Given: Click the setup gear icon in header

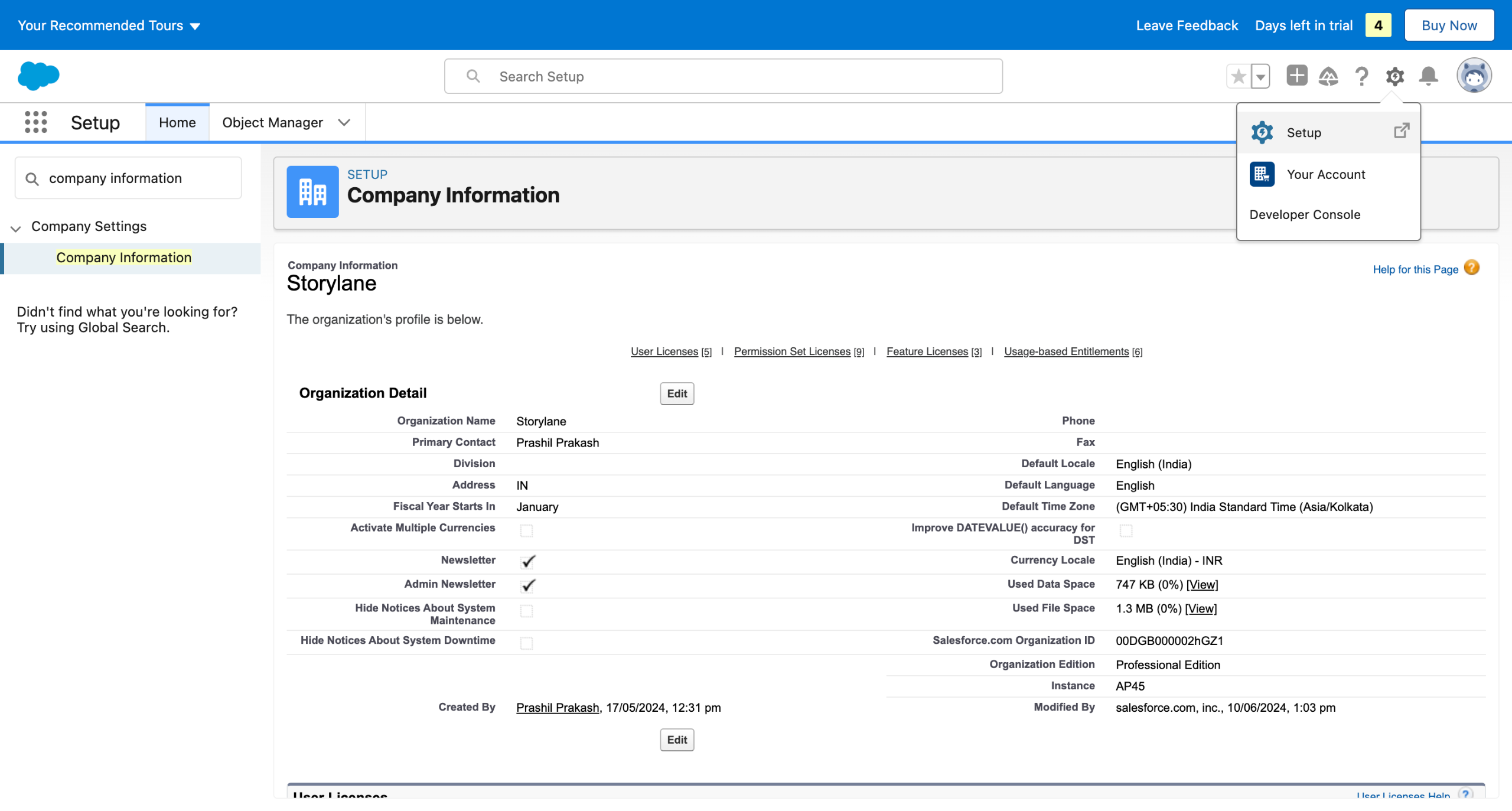Looking at the screenshot, I should [1395, 76].
